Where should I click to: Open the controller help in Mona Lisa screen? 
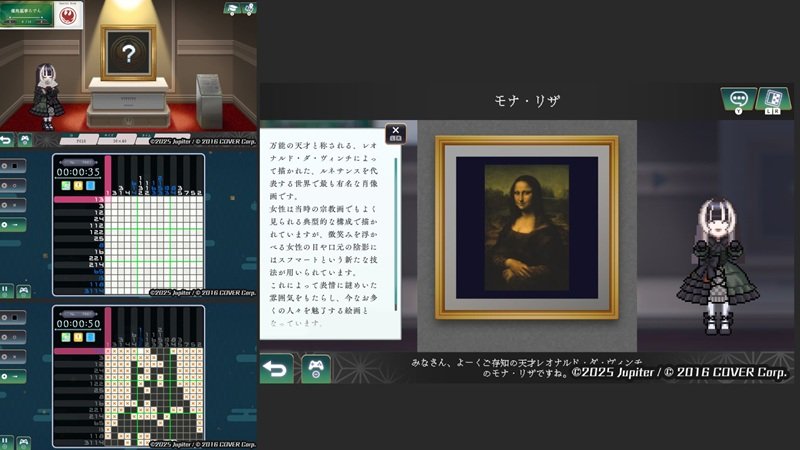[316, 368]
